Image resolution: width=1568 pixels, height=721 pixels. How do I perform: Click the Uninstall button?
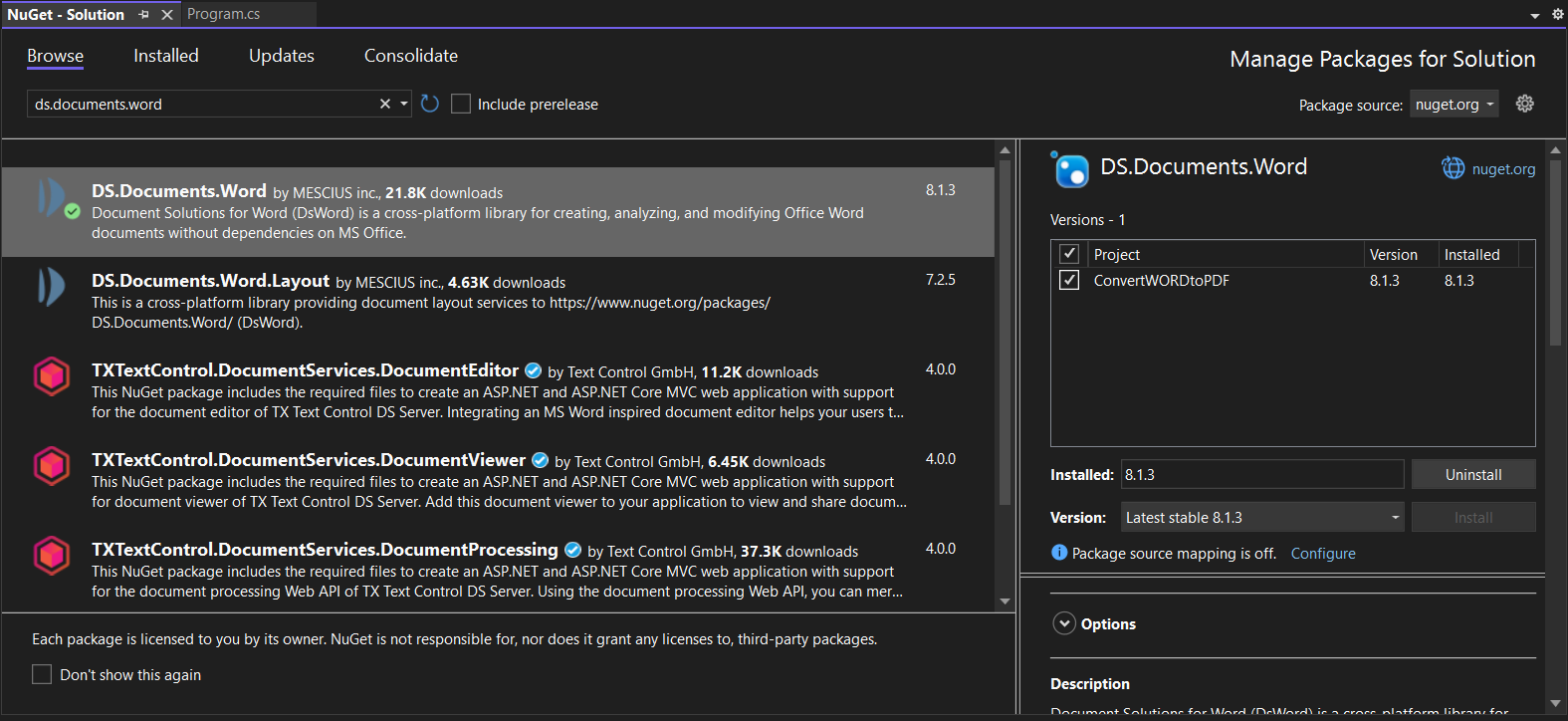coord(1473,474)
